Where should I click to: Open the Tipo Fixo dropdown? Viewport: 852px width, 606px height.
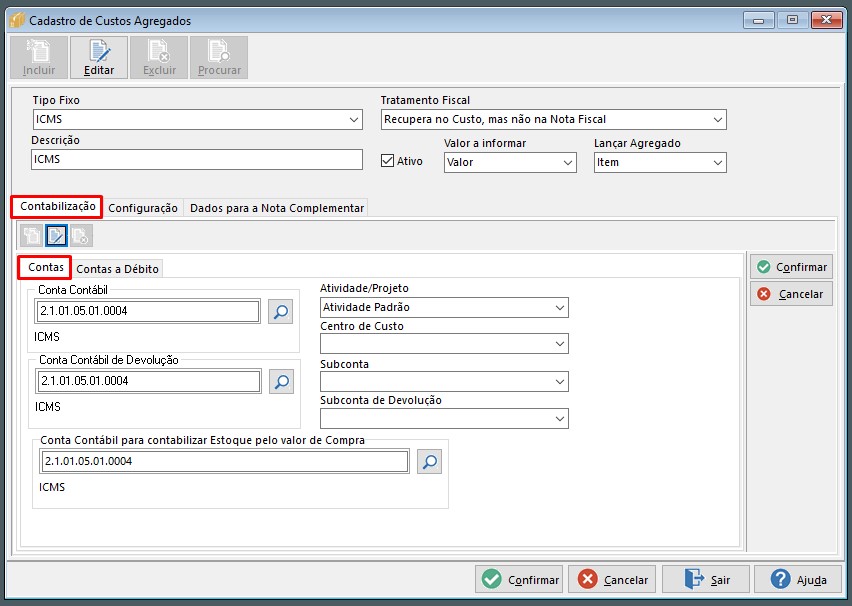[354, 120]
